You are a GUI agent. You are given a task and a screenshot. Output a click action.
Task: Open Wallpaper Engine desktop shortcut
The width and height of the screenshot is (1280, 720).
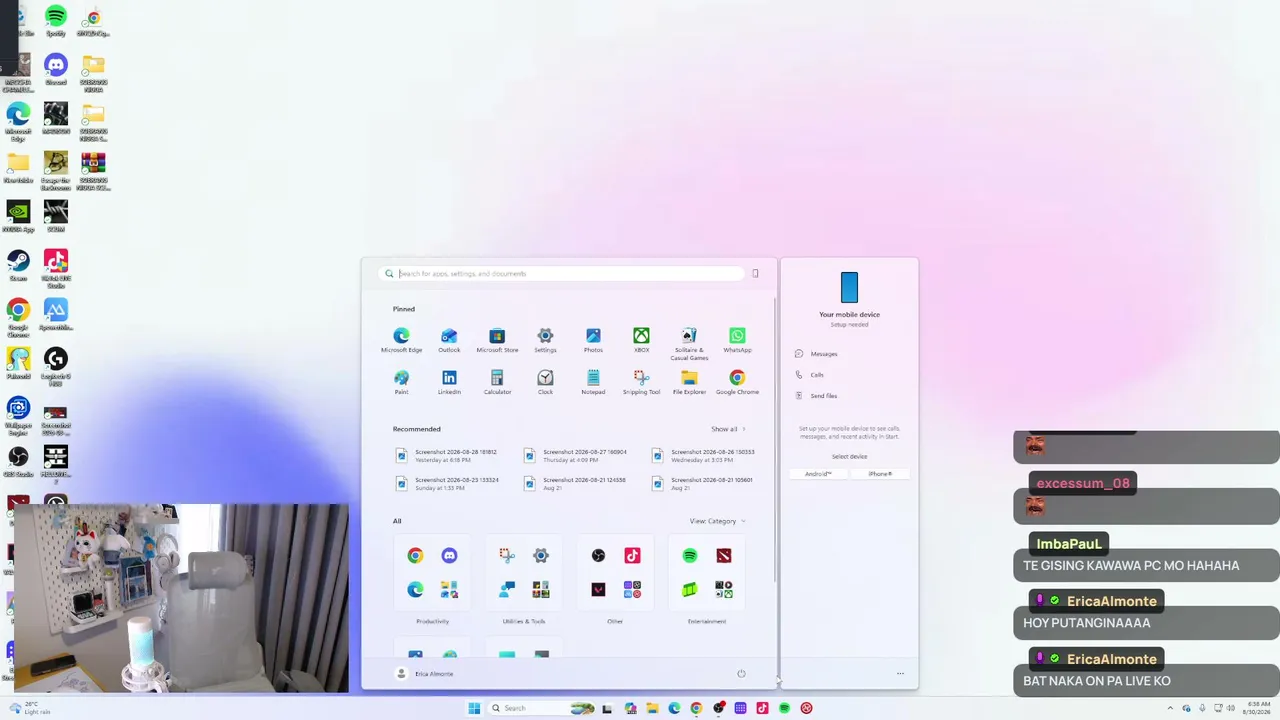18,415
